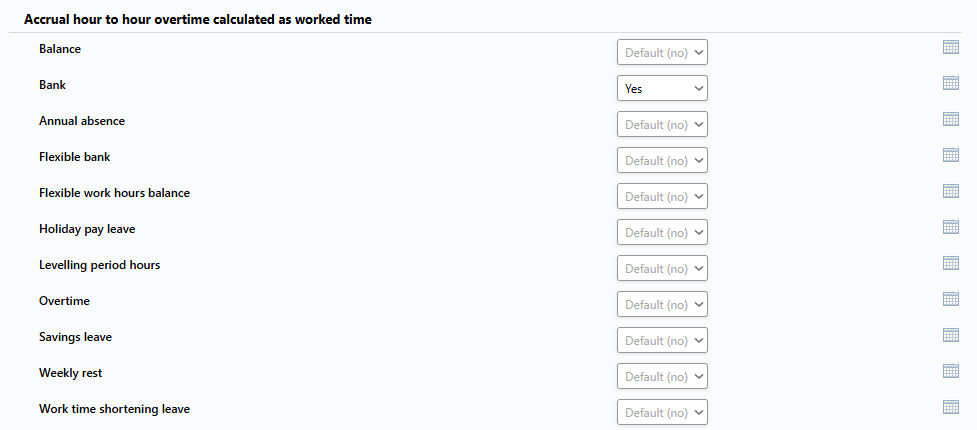Click calendar icon beside Annual absence

(951, 119)
